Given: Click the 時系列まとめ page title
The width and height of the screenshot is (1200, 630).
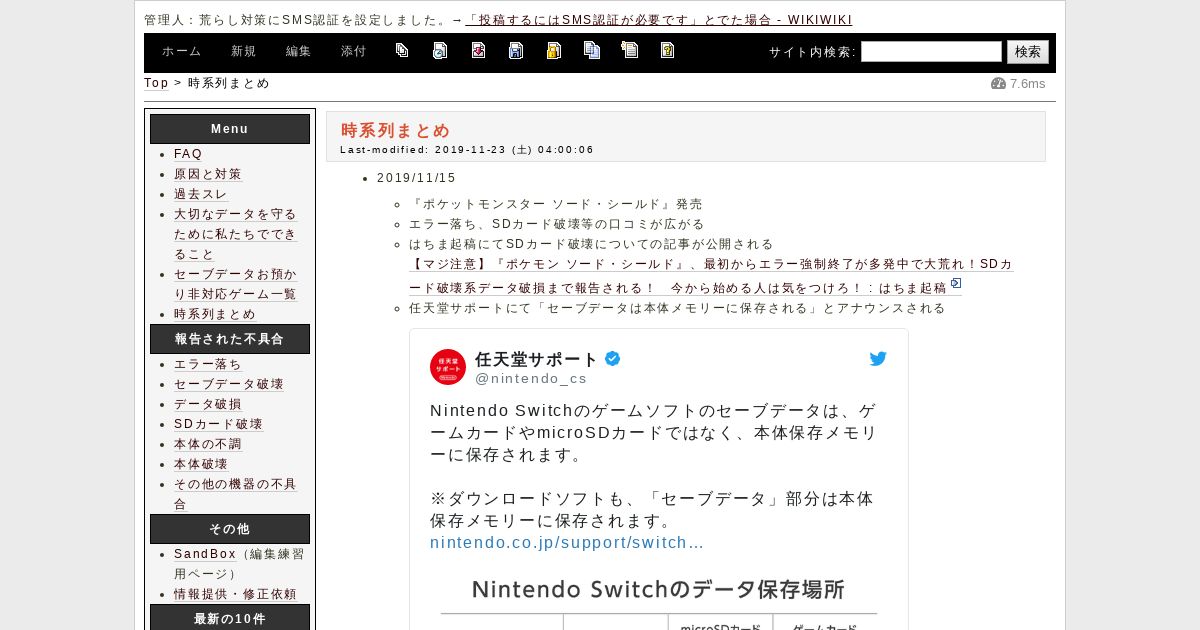Looking at the screenshot, I should click(x=396, y=130).
